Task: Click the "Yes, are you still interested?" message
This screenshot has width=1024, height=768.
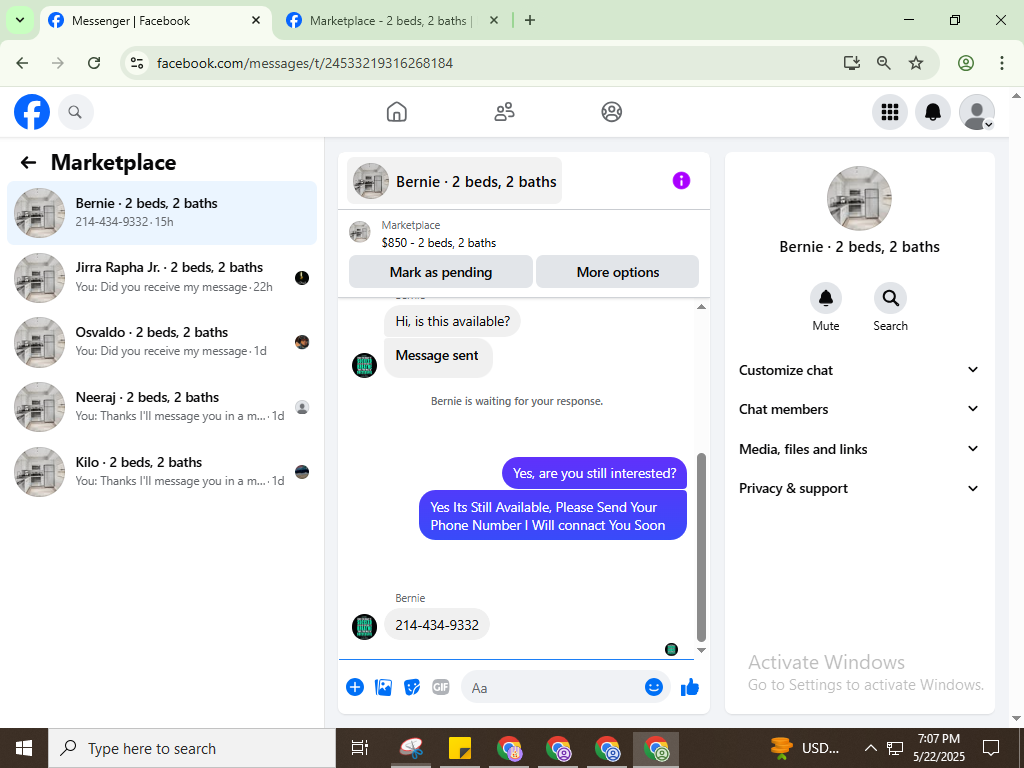Action: tap(594, 473)
